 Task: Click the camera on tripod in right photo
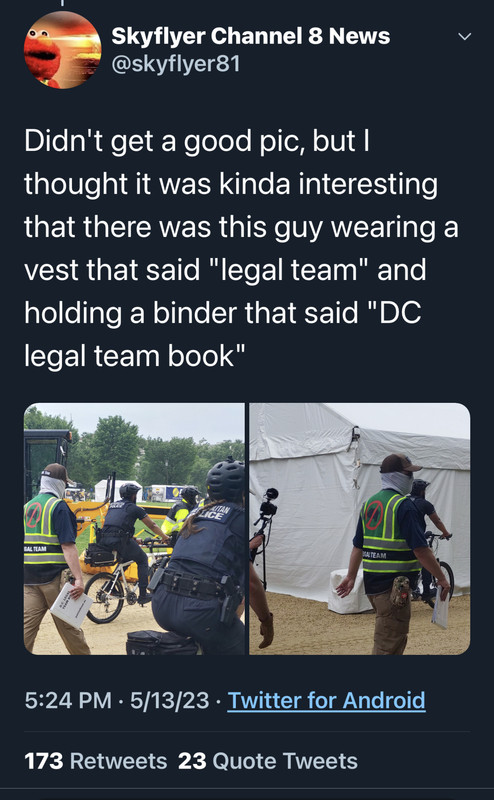[x=268, y=502]
